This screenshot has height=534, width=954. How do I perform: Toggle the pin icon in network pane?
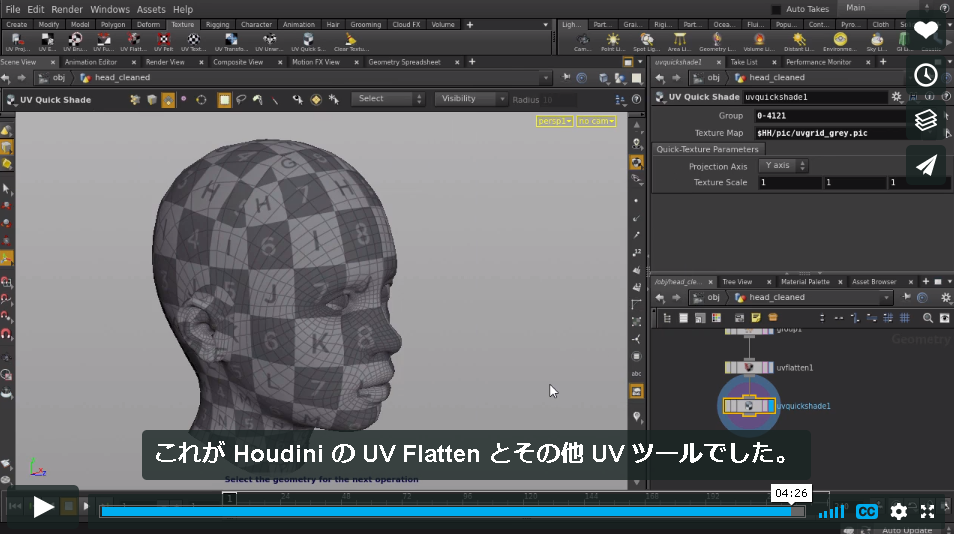pos(907,297)
